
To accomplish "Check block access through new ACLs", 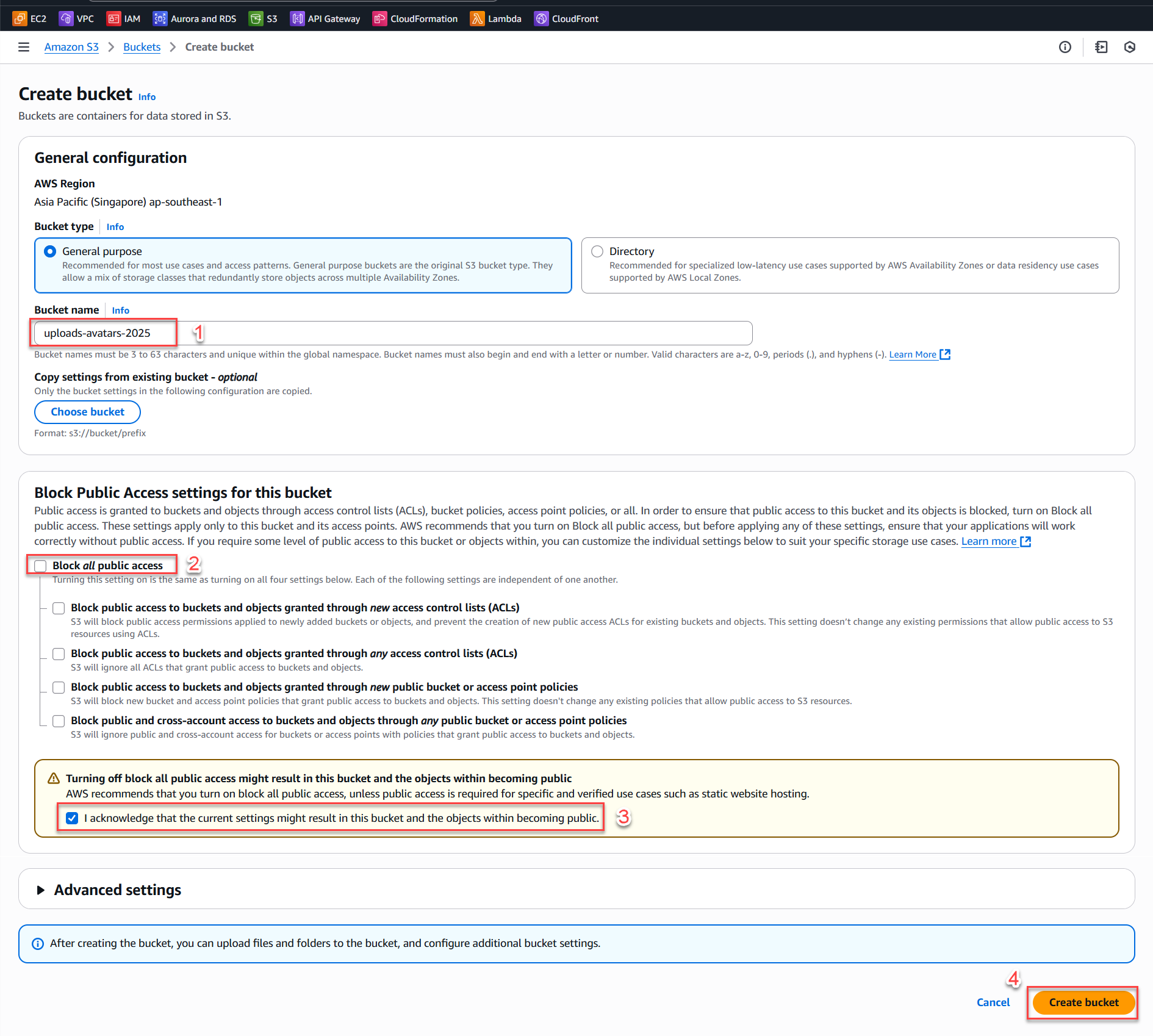I will tap(59, 608).
